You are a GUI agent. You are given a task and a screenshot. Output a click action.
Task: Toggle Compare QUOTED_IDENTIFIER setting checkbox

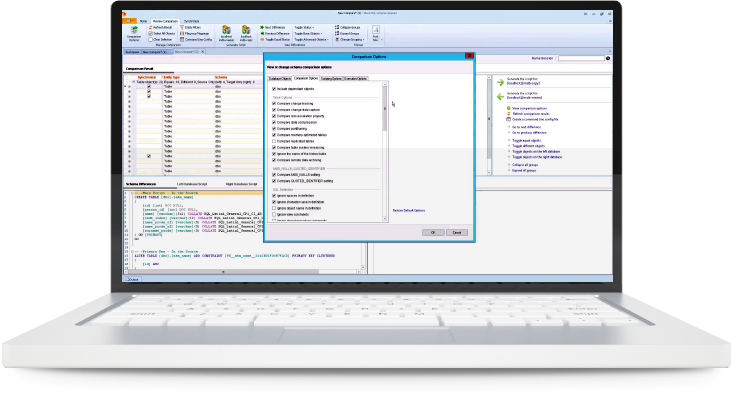[x=274, y=180]
